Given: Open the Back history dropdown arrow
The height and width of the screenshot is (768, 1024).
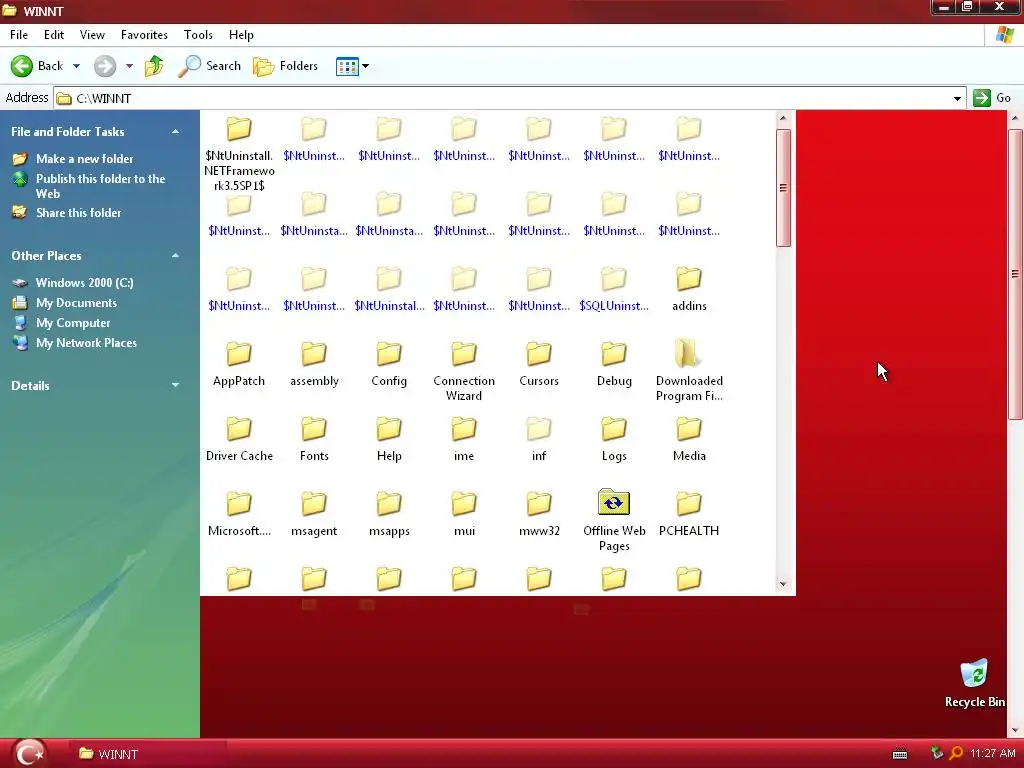Looking at the screenshot, I should pyautogui.click(x=76, y=66).
